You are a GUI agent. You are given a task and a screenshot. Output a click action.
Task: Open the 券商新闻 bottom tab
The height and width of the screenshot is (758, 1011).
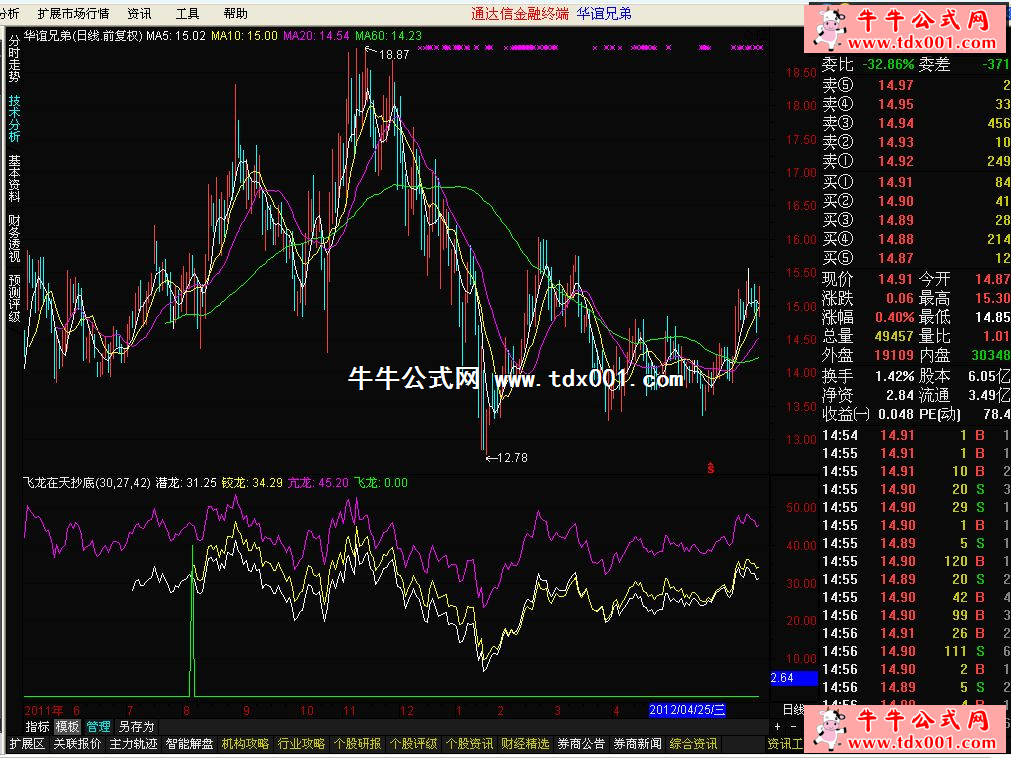pos(638,744)
